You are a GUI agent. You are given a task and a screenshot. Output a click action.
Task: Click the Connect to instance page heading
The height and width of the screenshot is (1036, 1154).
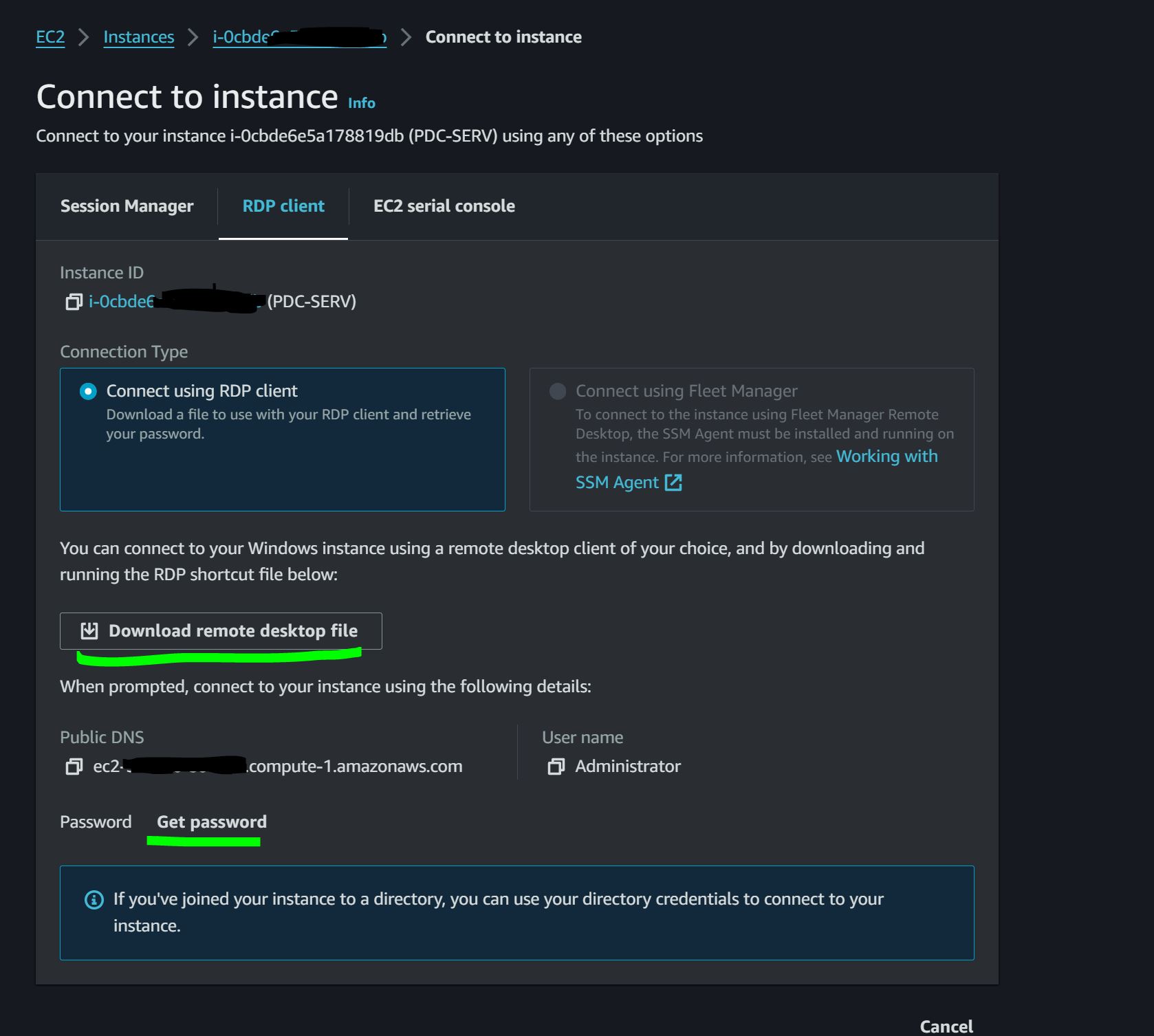(187, 97)
